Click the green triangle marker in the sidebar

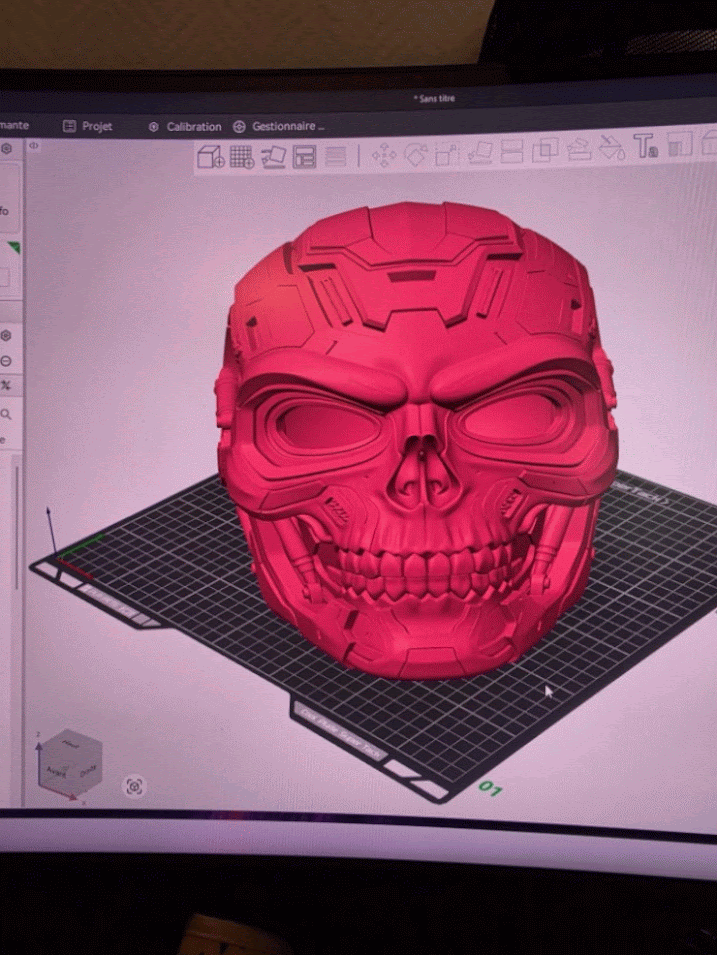click(14, 247)
